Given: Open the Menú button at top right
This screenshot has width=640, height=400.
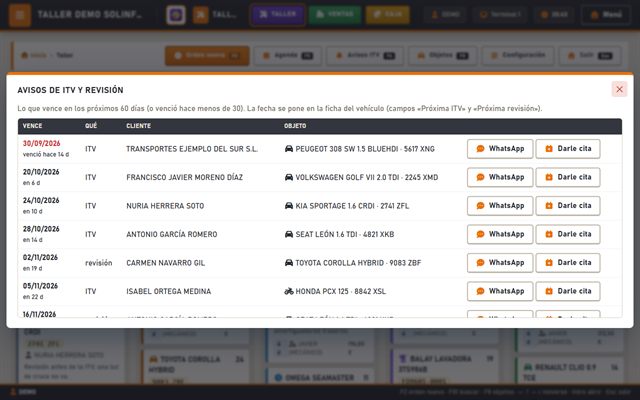Looking at the screenshot, I should click(x=606, y=15).
